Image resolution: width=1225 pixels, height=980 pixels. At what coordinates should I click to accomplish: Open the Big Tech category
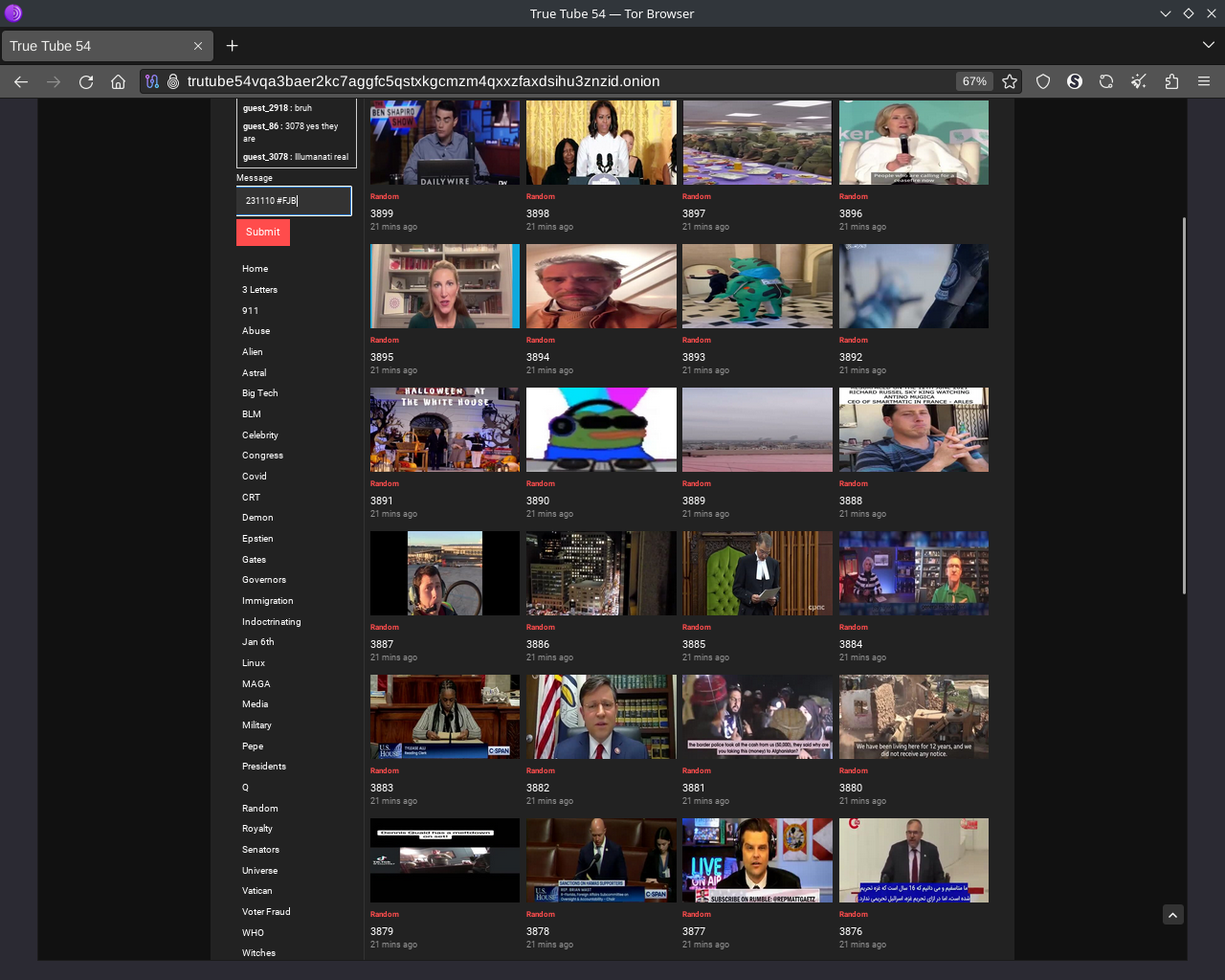(259, 393)
